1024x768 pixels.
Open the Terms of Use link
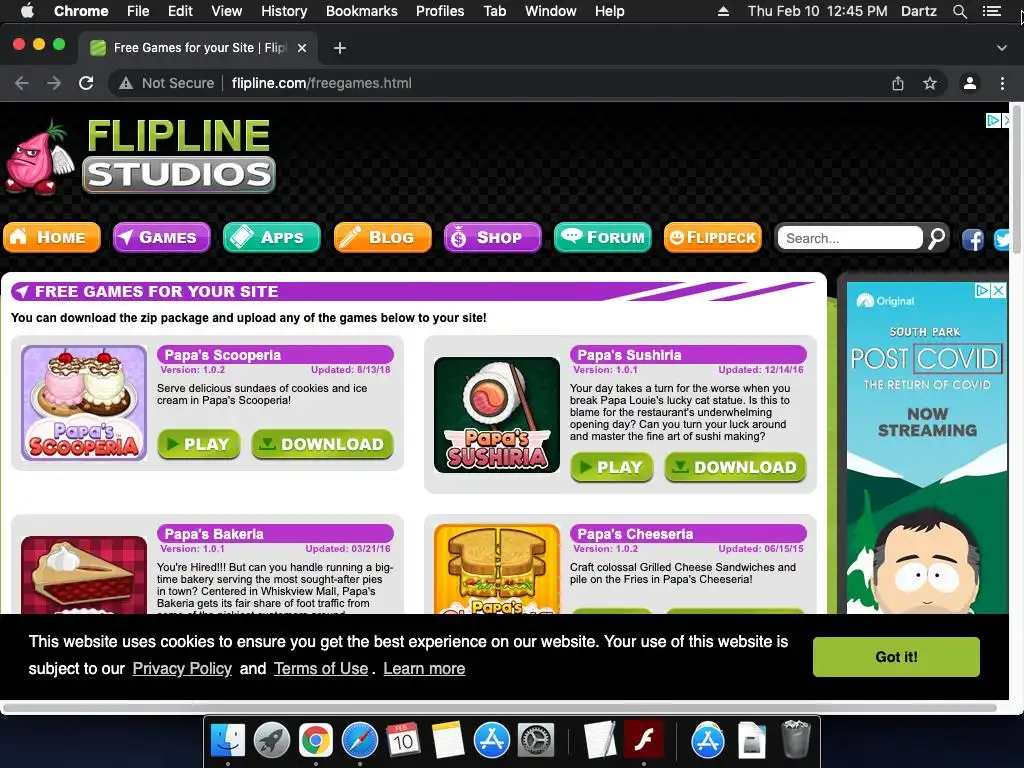coord(321,668)
